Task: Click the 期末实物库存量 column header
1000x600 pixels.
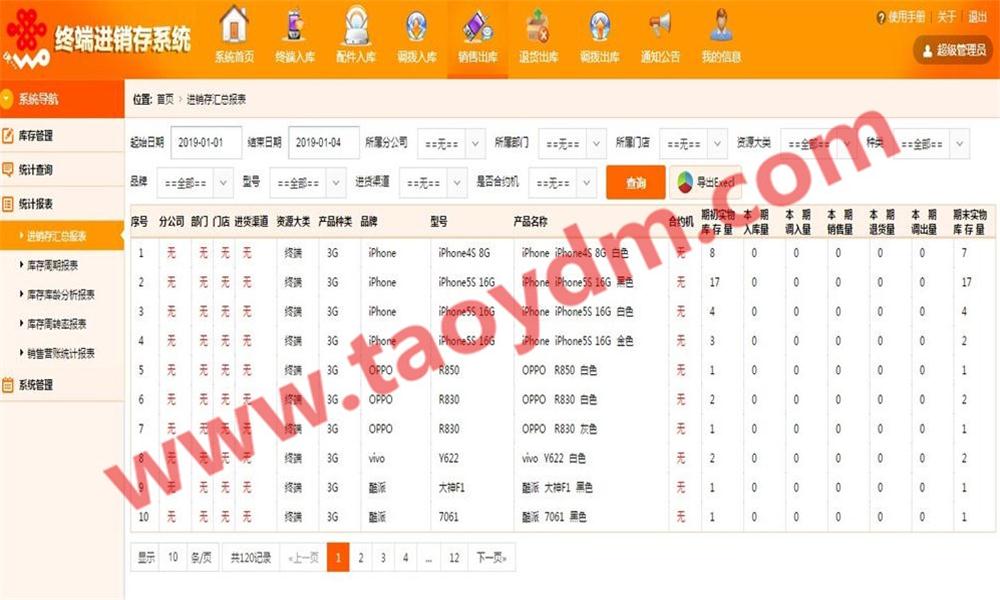Action: click(x=969, y=222)
